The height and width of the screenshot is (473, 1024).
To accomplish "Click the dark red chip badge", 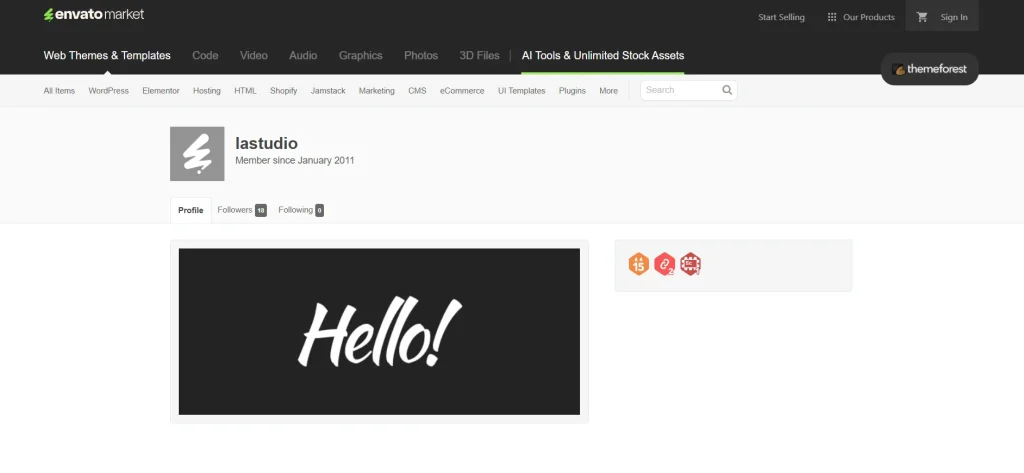I will (690, 265).
